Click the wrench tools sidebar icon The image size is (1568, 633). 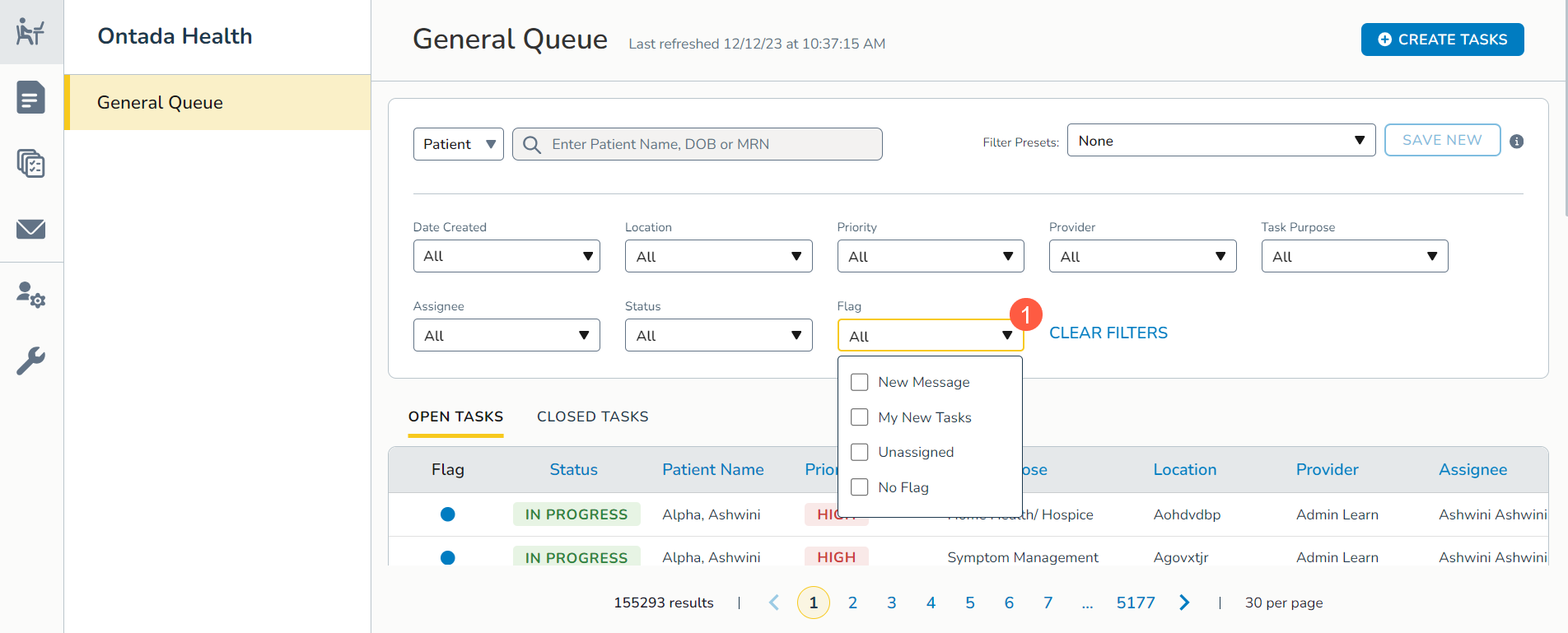30,361
